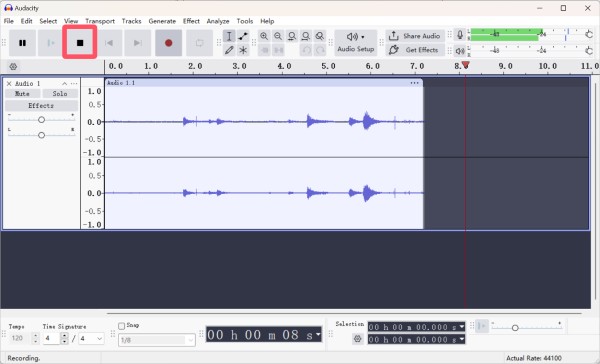The image size is (600, 364).
Task: Close the Audio 1 track
Action: (x=9, y=83)
